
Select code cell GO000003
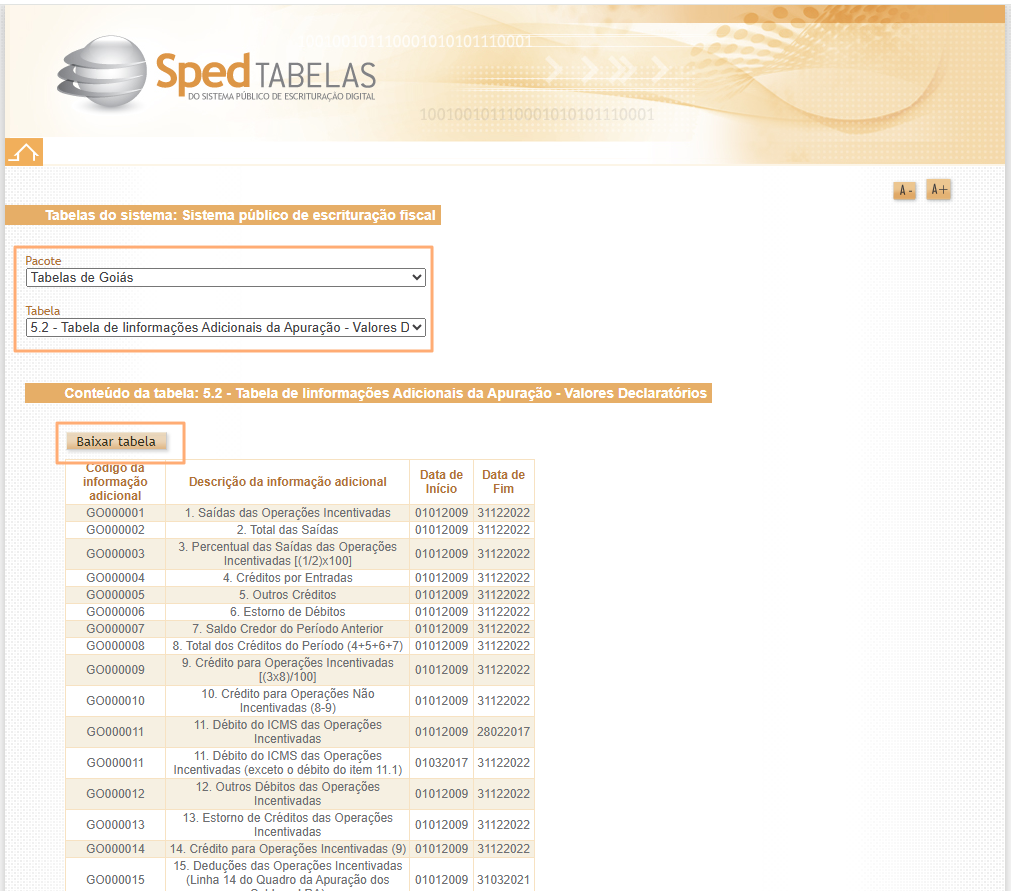coord(115,554)
